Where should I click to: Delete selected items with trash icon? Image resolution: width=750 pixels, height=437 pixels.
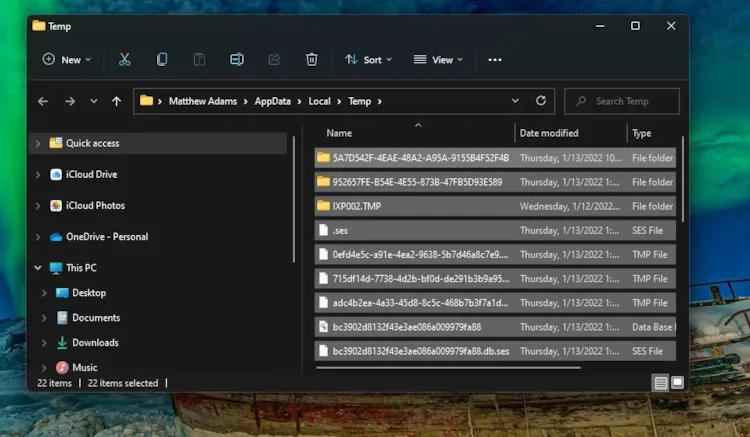click(311, 60)
